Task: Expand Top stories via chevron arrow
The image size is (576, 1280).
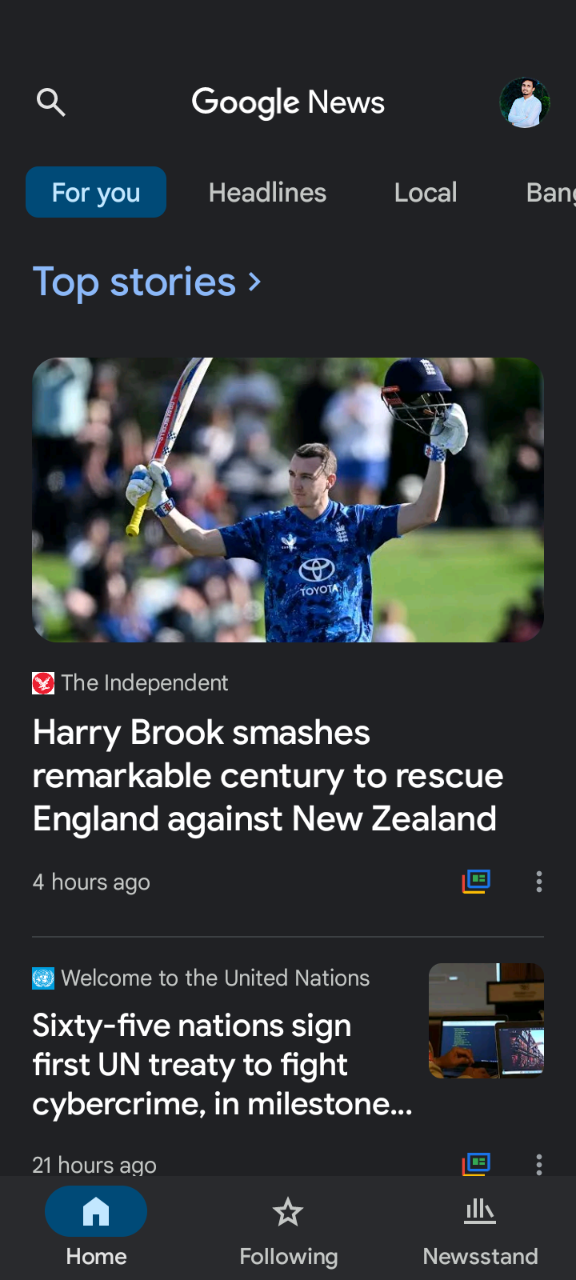Action: 255,283
